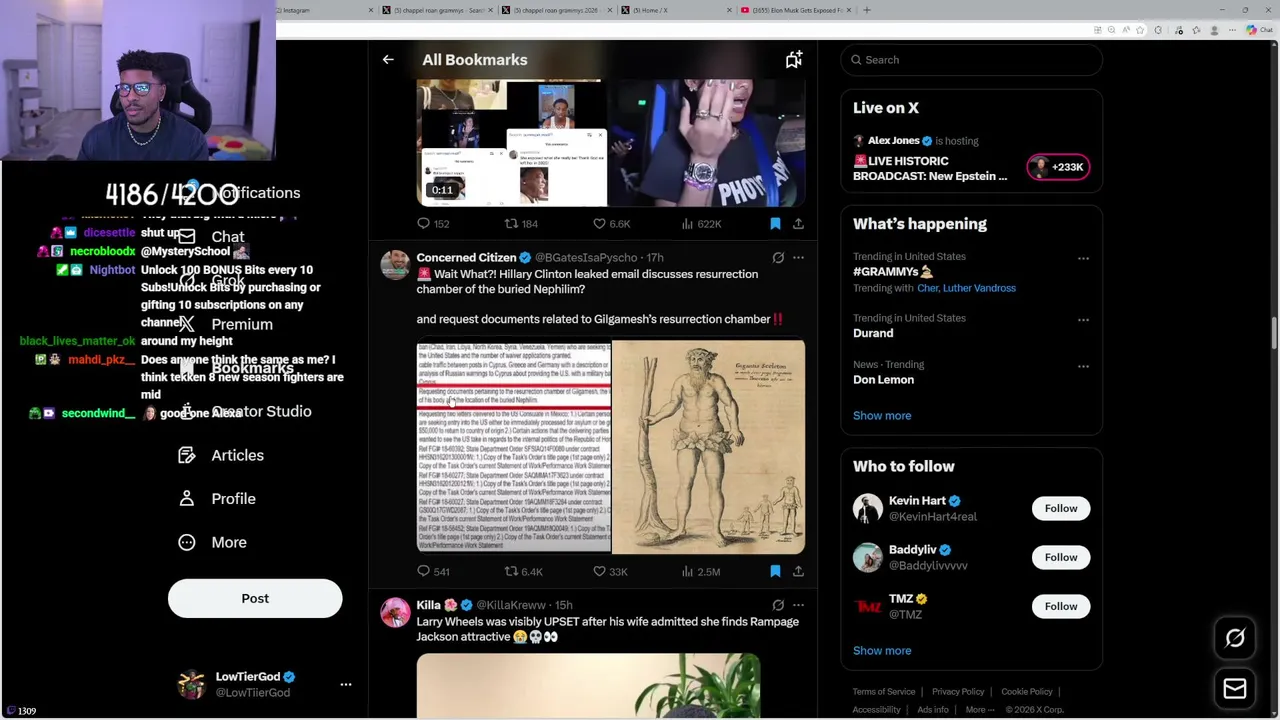Open the giant skeleton illustration image
Image resolution: width=1280 pixels, height=720 pixels.
708,447
